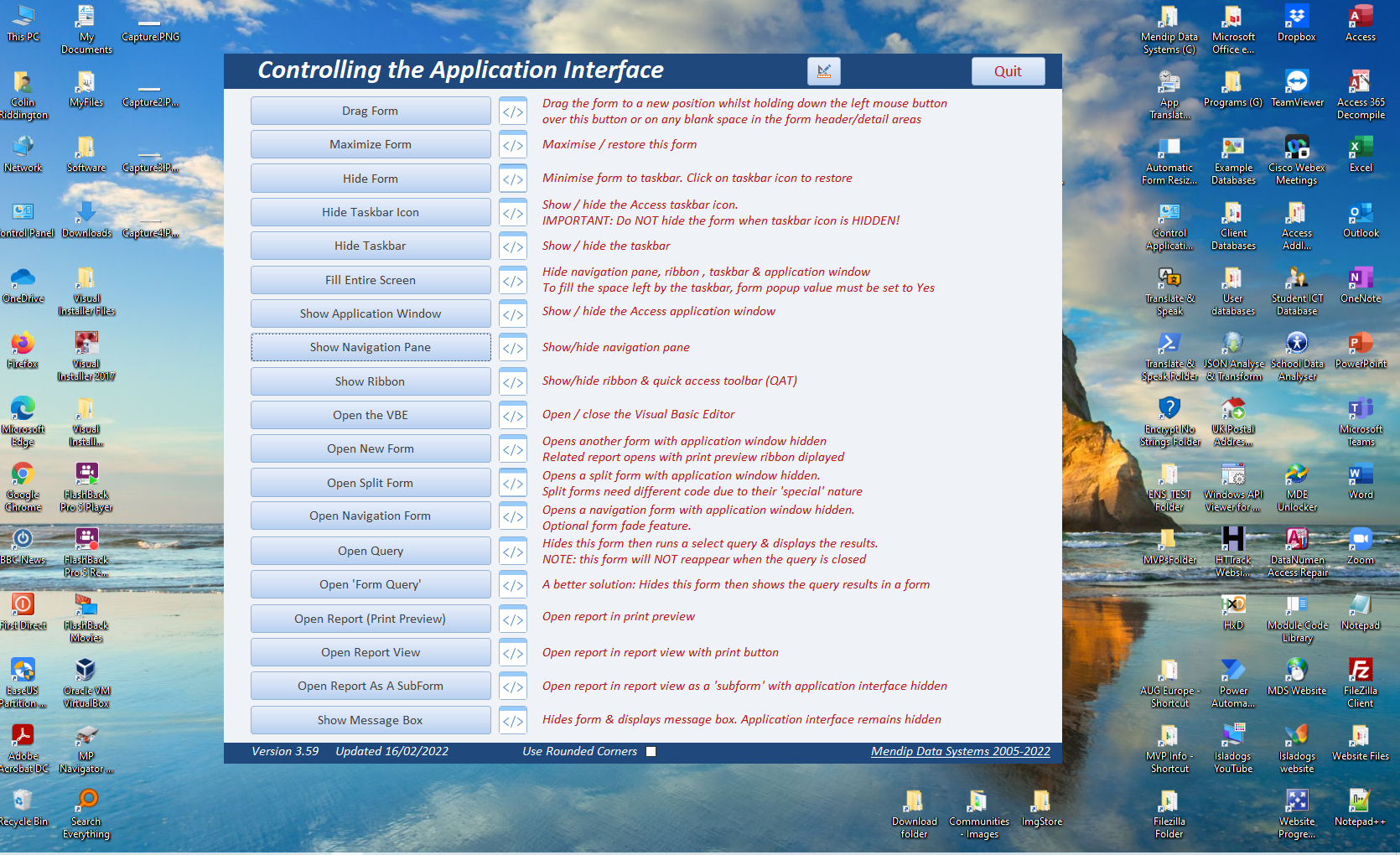Image resolution: width=1400 pixels, height=855 pixels.
Task: Select the FileZilla Client desktop shortcut
Action: [1361, 683]
